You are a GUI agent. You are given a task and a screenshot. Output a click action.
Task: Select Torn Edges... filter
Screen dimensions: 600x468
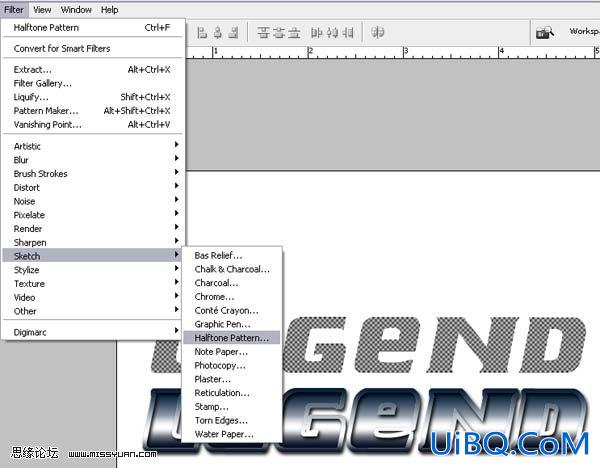tap(232, 421)
